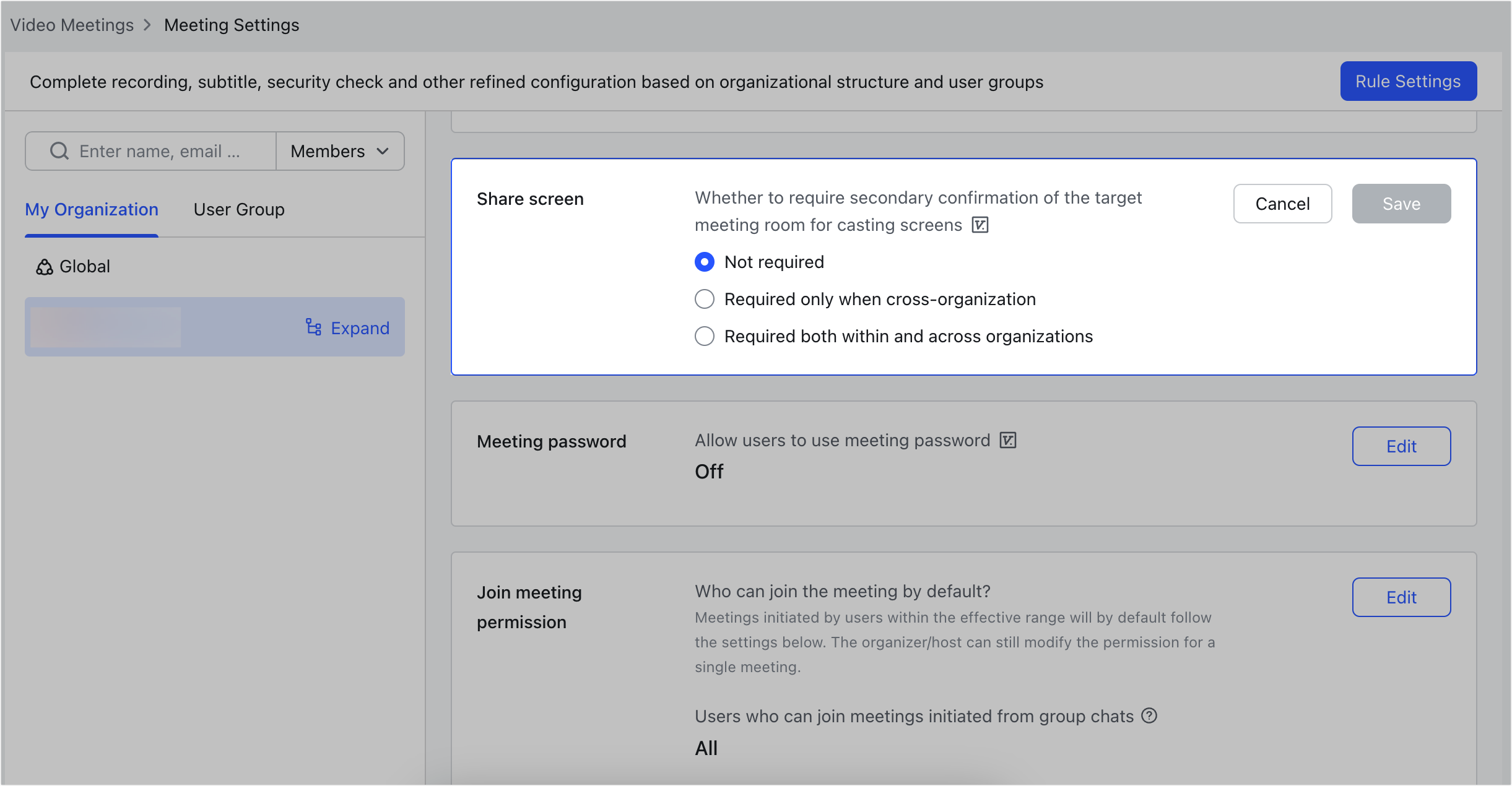Viewport: 1512px width, 786px height.
Task: Save the Share screen setting
Action: [x=1402, y=204]
